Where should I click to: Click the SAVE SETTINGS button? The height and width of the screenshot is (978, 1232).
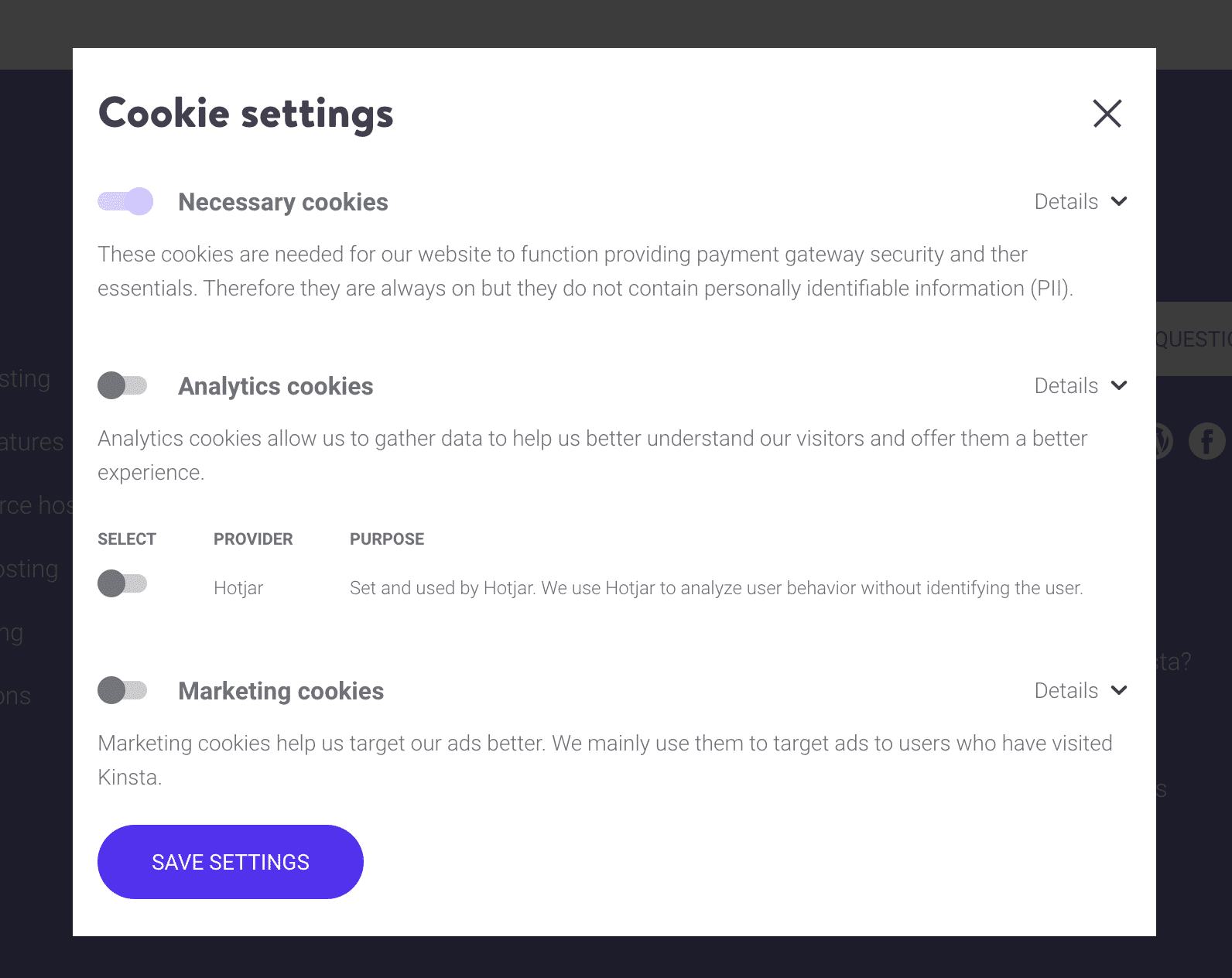click(230, 862)
